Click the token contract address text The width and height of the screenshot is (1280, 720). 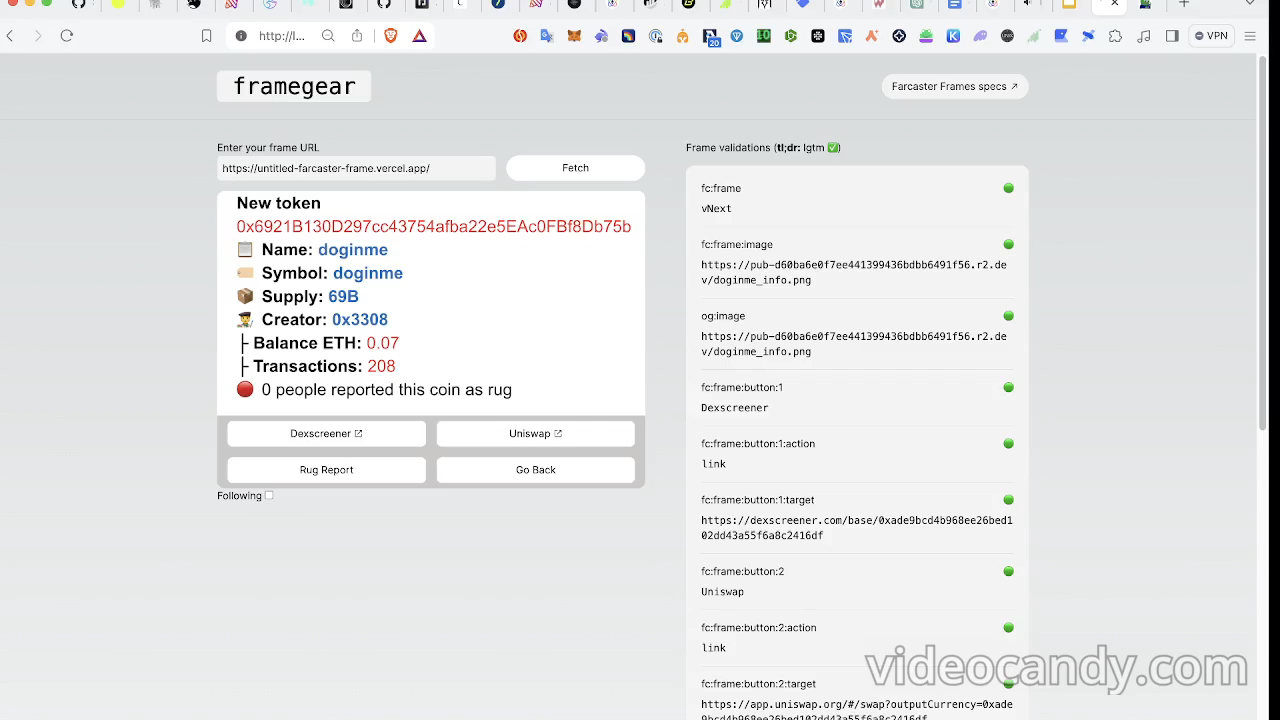(434, 227)
